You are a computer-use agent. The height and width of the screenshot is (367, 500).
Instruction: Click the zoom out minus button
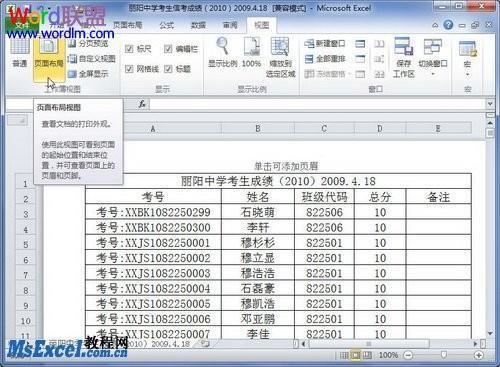point(408,355)
